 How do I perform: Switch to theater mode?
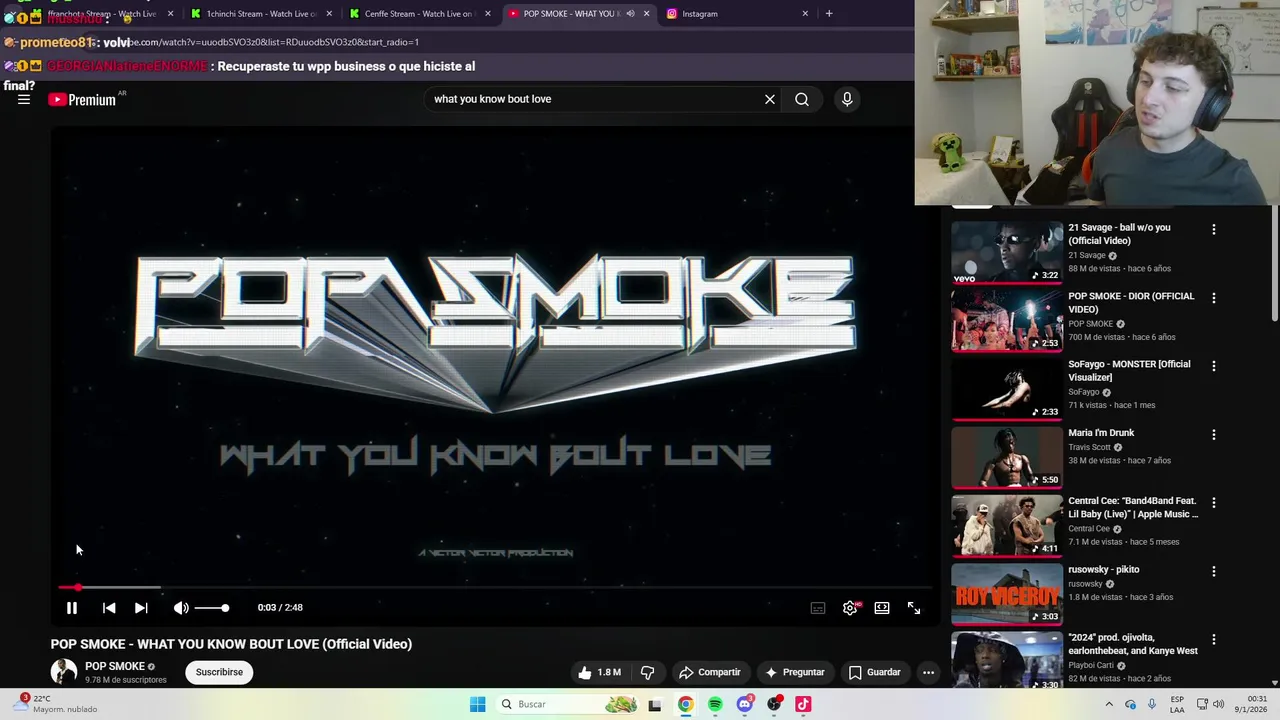click(882, 608)
